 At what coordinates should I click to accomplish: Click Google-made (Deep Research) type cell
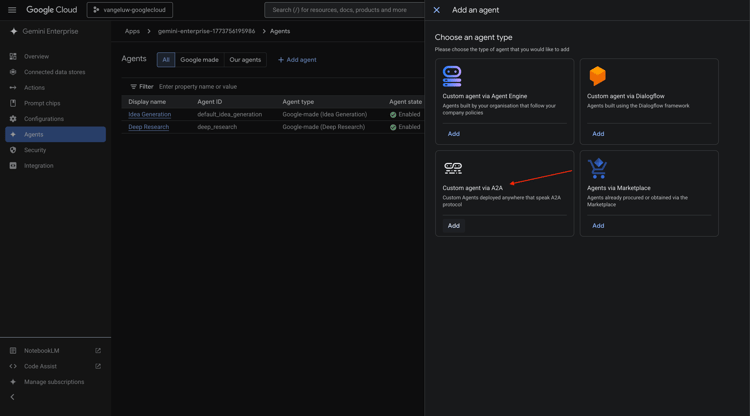323,127
